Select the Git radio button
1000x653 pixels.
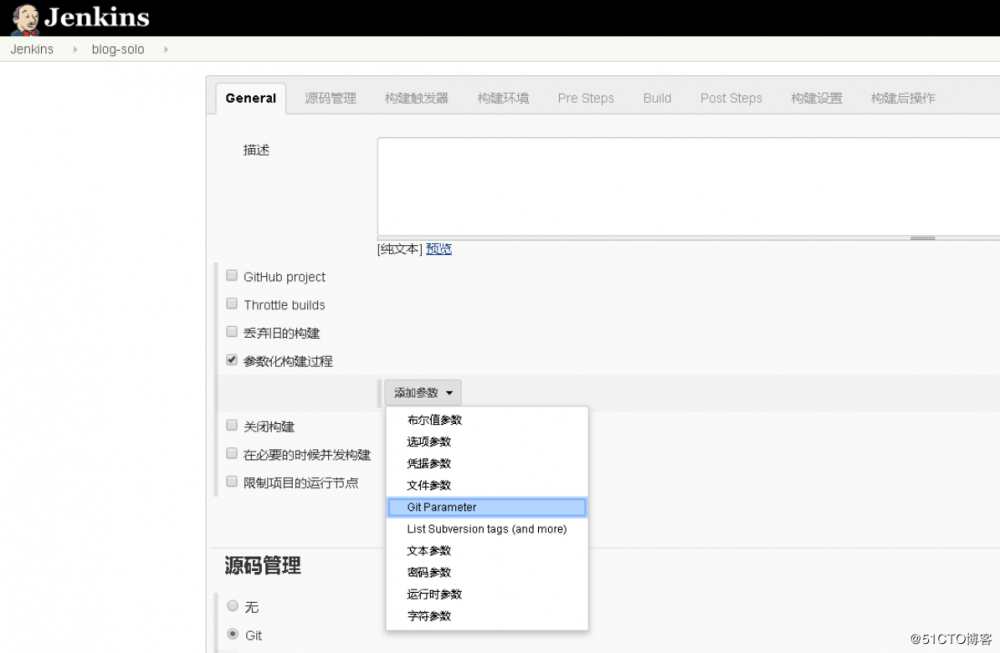[x=234, y=634]
